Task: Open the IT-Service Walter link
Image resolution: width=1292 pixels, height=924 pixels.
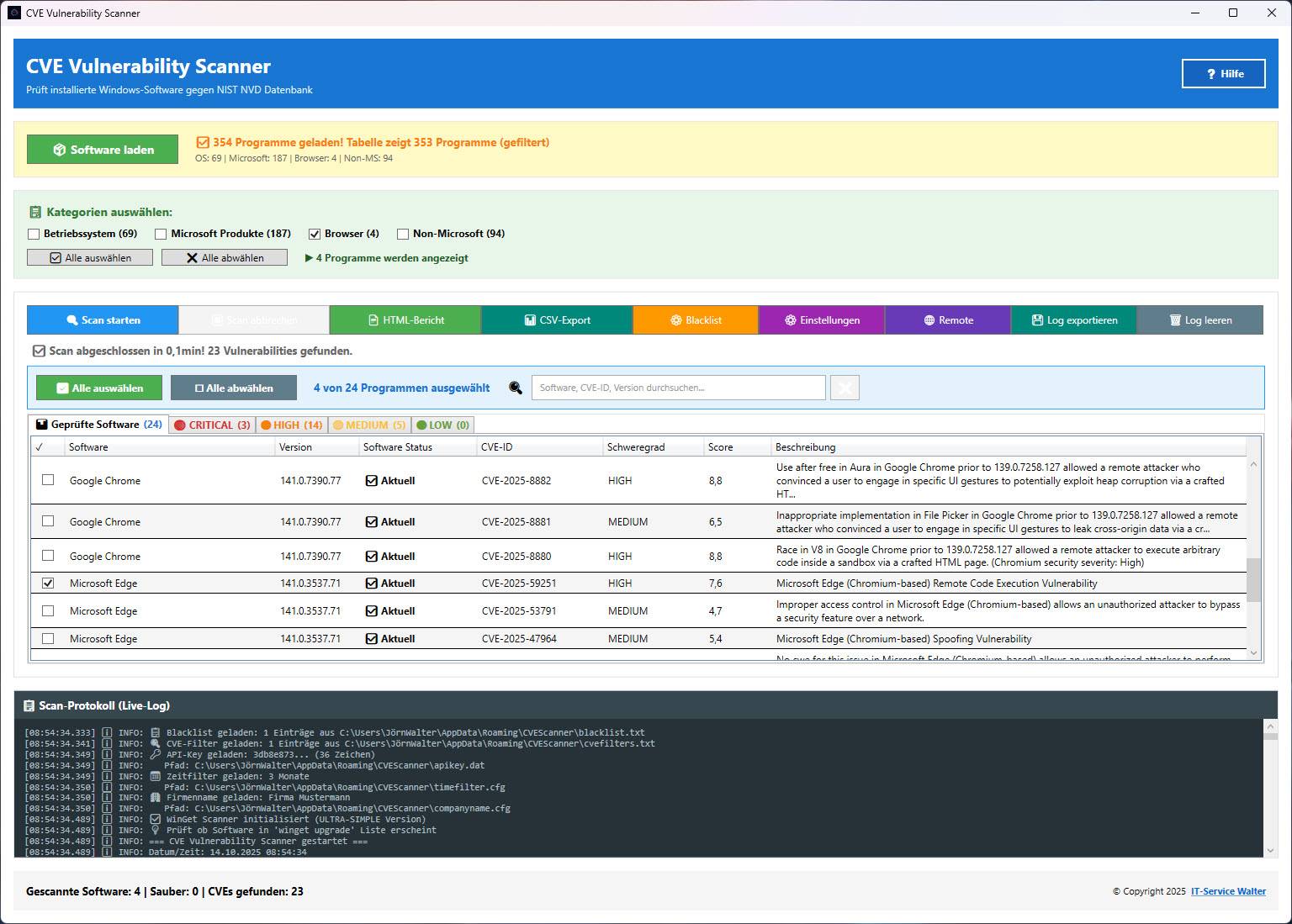Action: point(1228,891)
